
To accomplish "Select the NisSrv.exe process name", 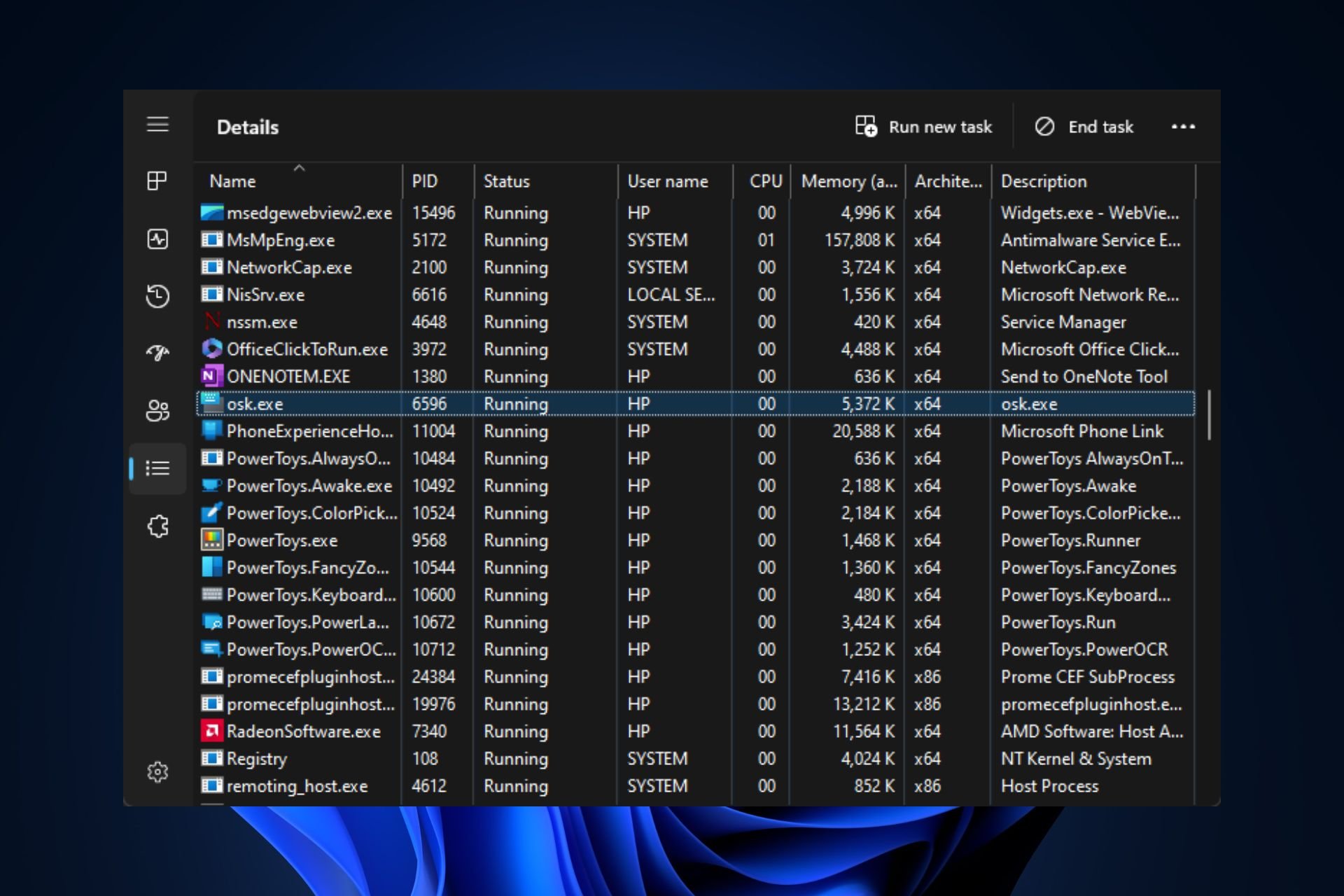I will [x=265, y=295].
